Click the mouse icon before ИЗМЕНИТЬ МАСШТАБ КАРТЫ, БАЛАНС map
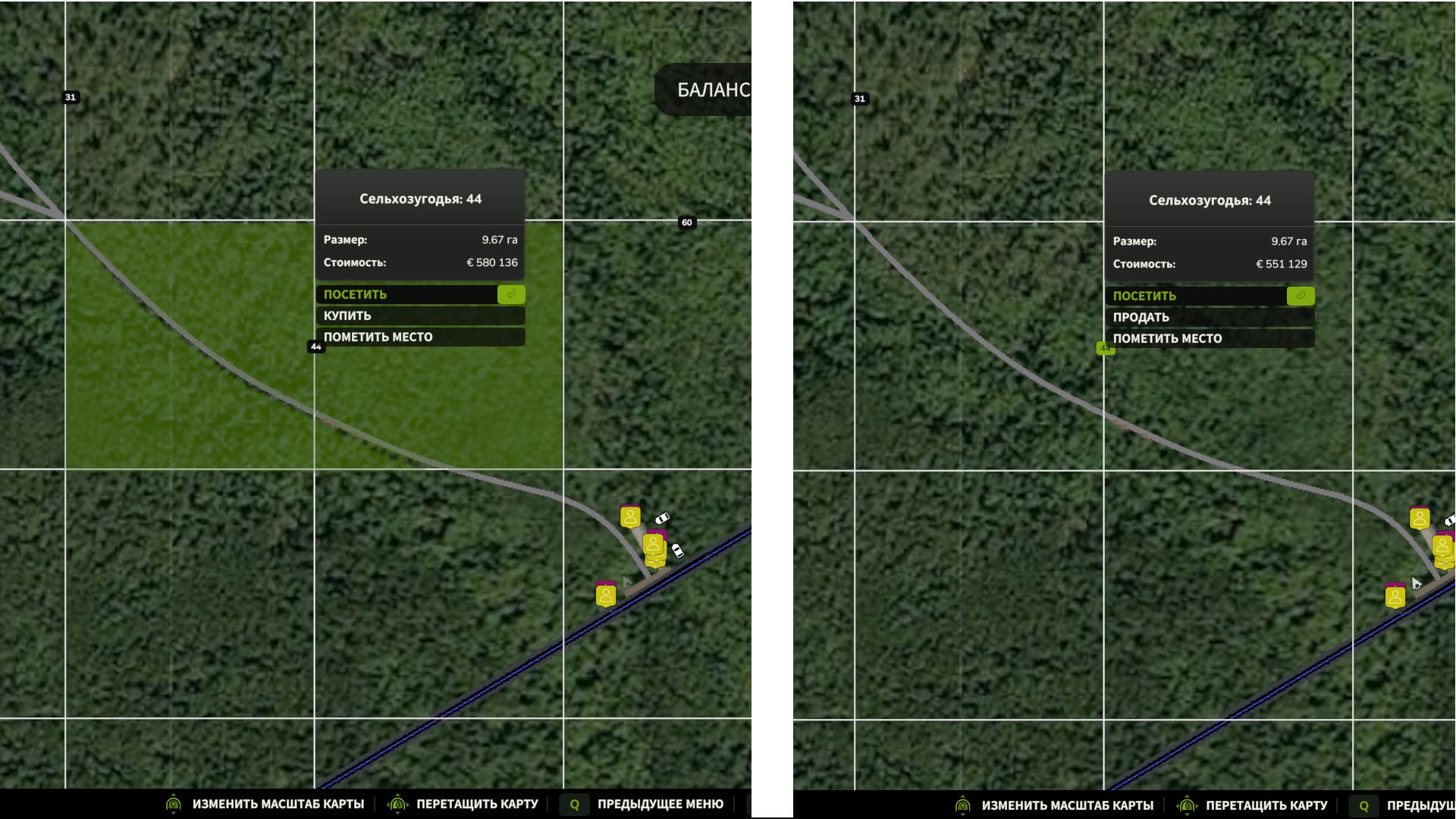 point(173,804)
